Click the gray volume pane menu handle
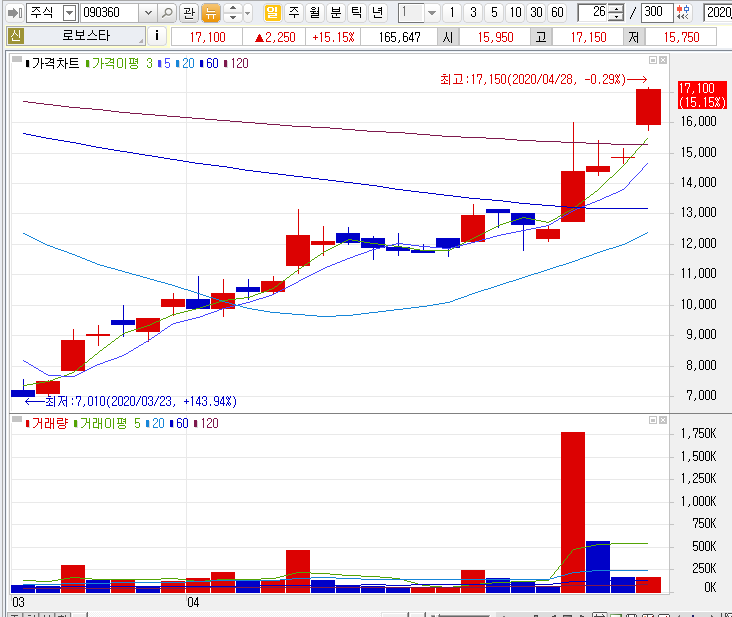 pos(17,419)
